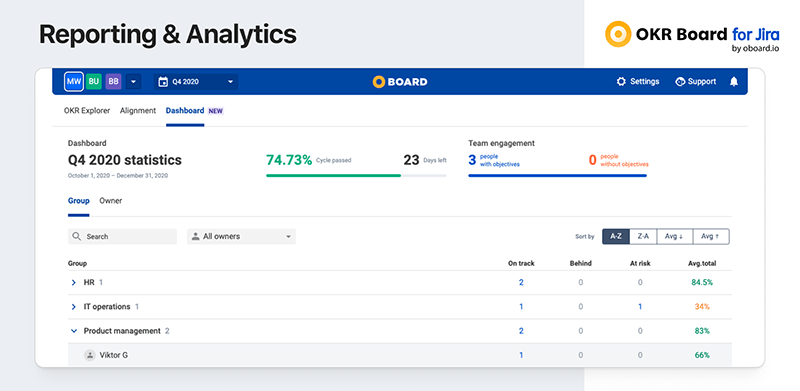The height and width of the screenshot is (391, 800).
Task: Sort by Avg ascending
Action: 711,236
